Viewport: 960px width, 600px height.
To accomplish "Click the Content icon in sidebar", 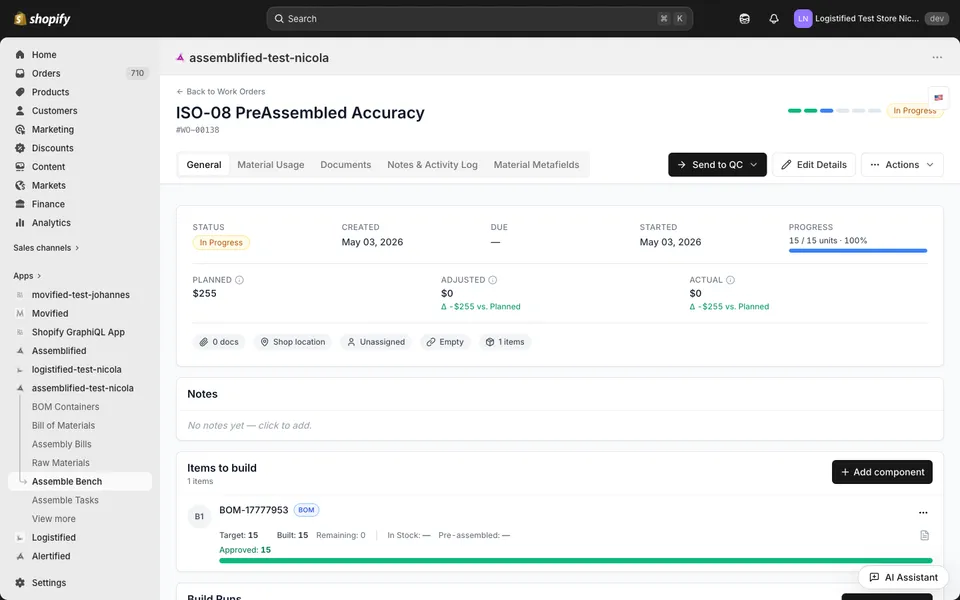I will 20,167.
